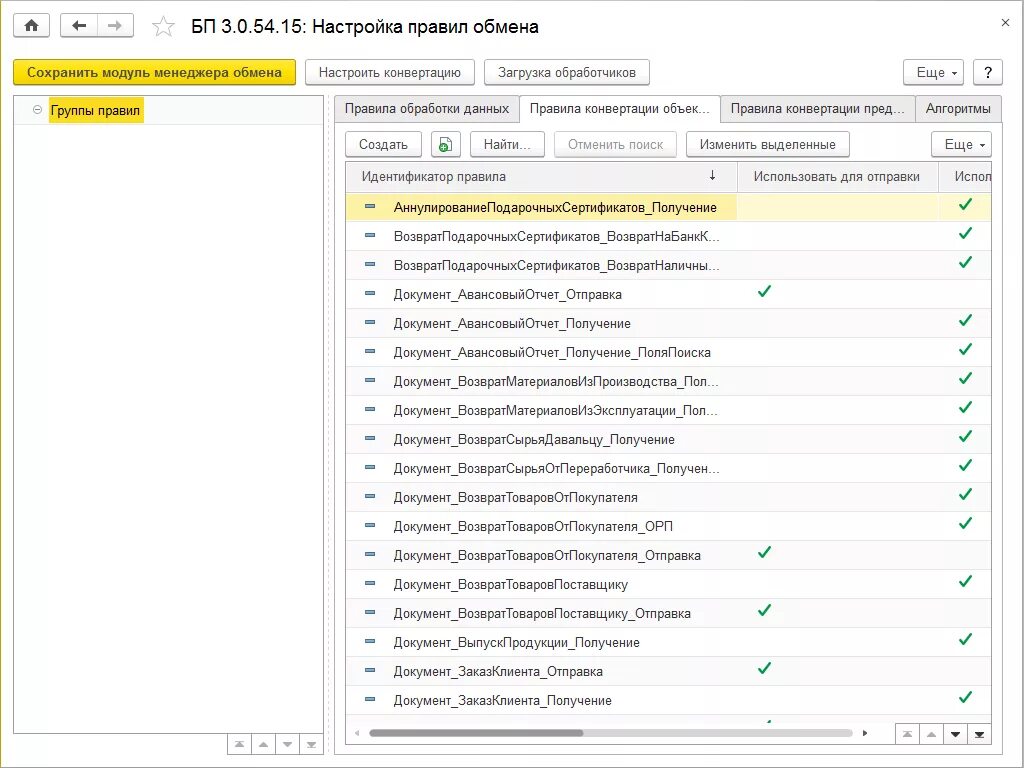The image size is (1024, 768).
Task: Click the Создать button
Action: tap(383, 144)
